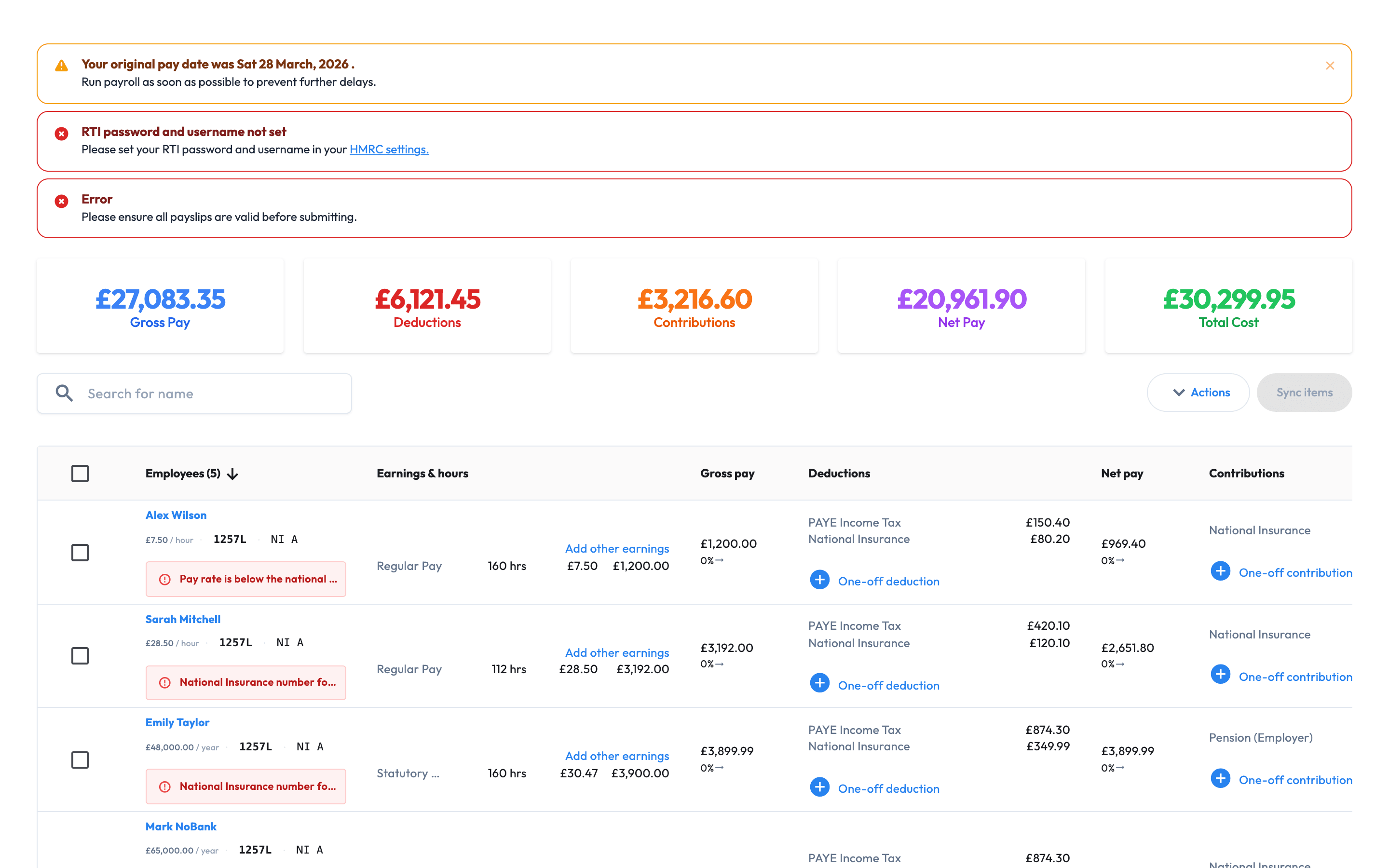The width and height of the screenshot is (1389, 868).
Task: Click plus icon for Sarah Mitchell's one-off deduction
Action: click(x=819, y=683)
